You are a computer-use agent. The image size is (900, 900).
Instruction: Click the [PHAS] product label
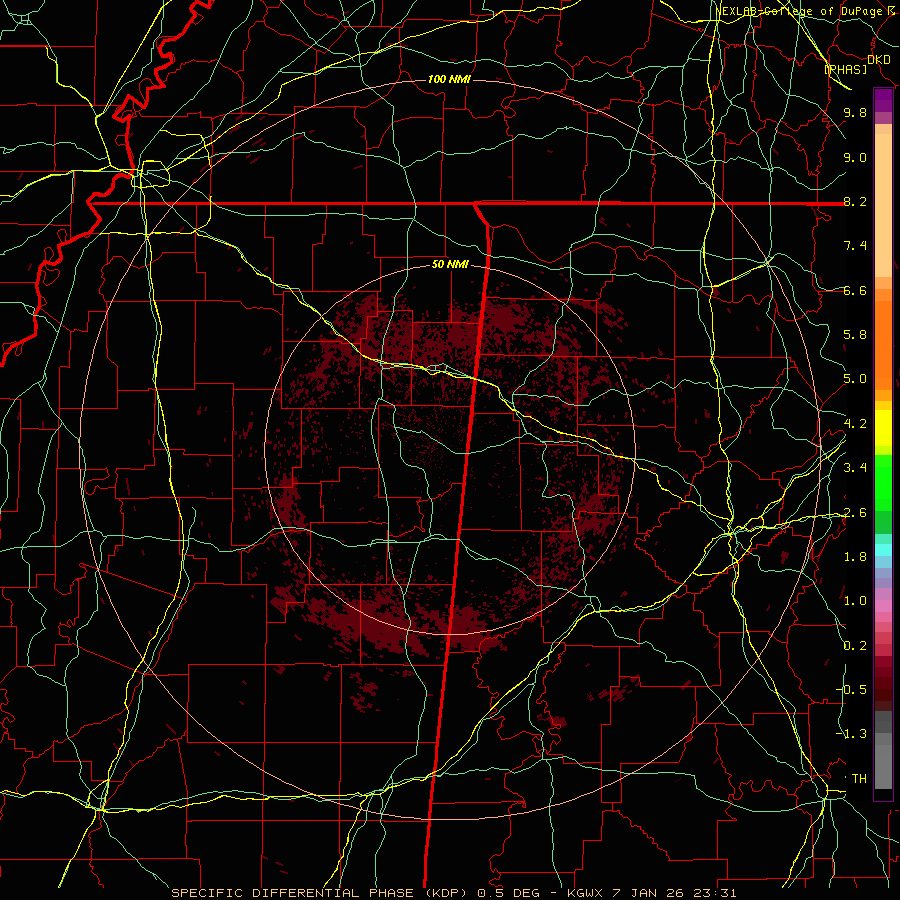[x=845, y=69]
